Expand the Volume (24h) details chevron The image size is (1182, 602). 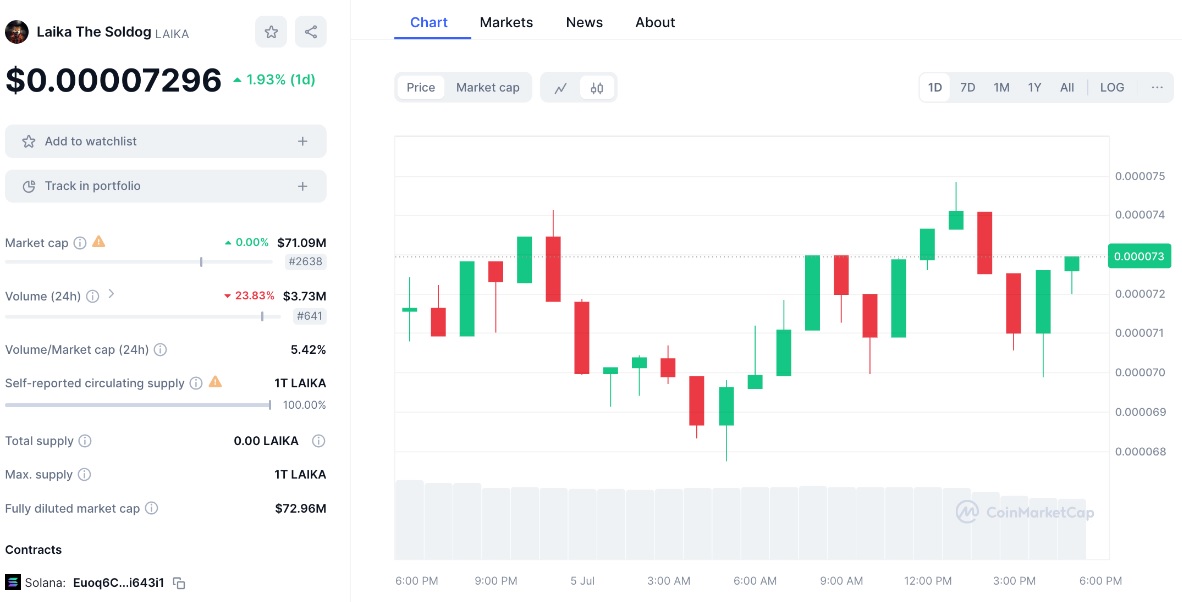pos(112,294)
